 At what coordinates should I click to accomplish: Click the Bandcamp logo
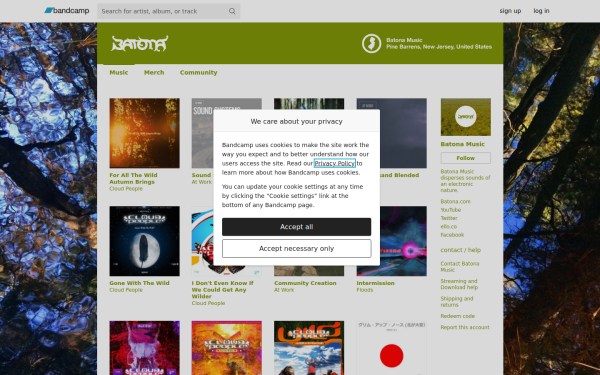pyautogui.click(x=67, y=11)
